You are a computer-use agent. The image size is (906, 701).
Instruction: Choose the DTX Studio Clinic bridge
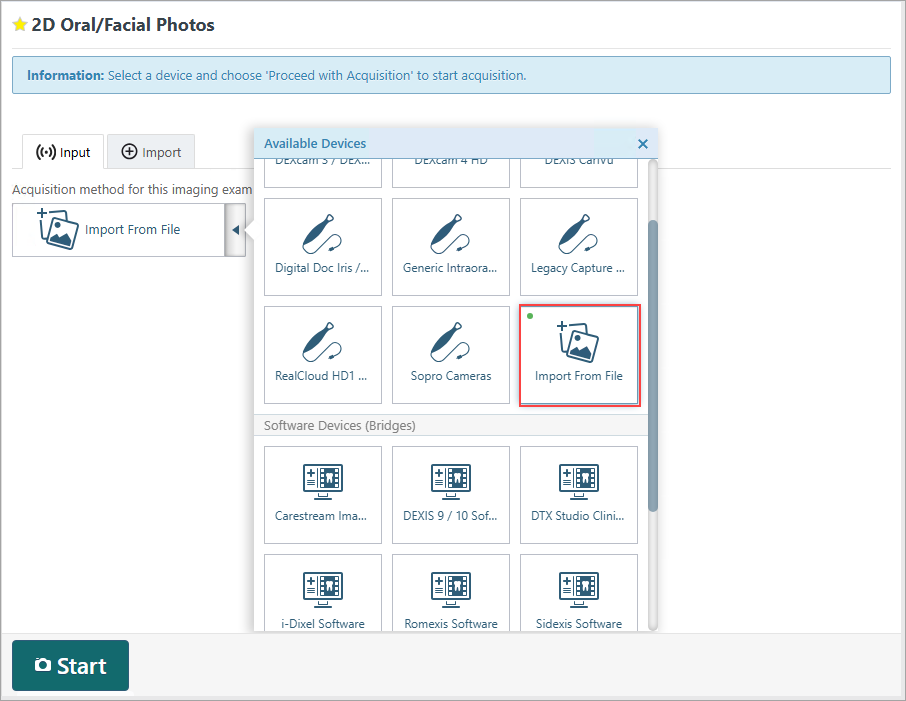pos(578,494)
